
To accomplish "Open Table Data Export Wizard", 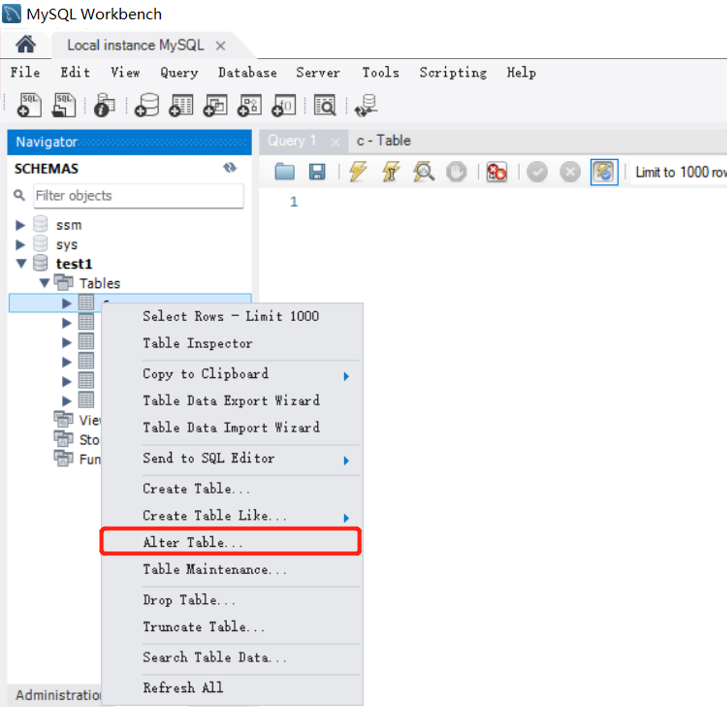I will (x=232, y=401).
